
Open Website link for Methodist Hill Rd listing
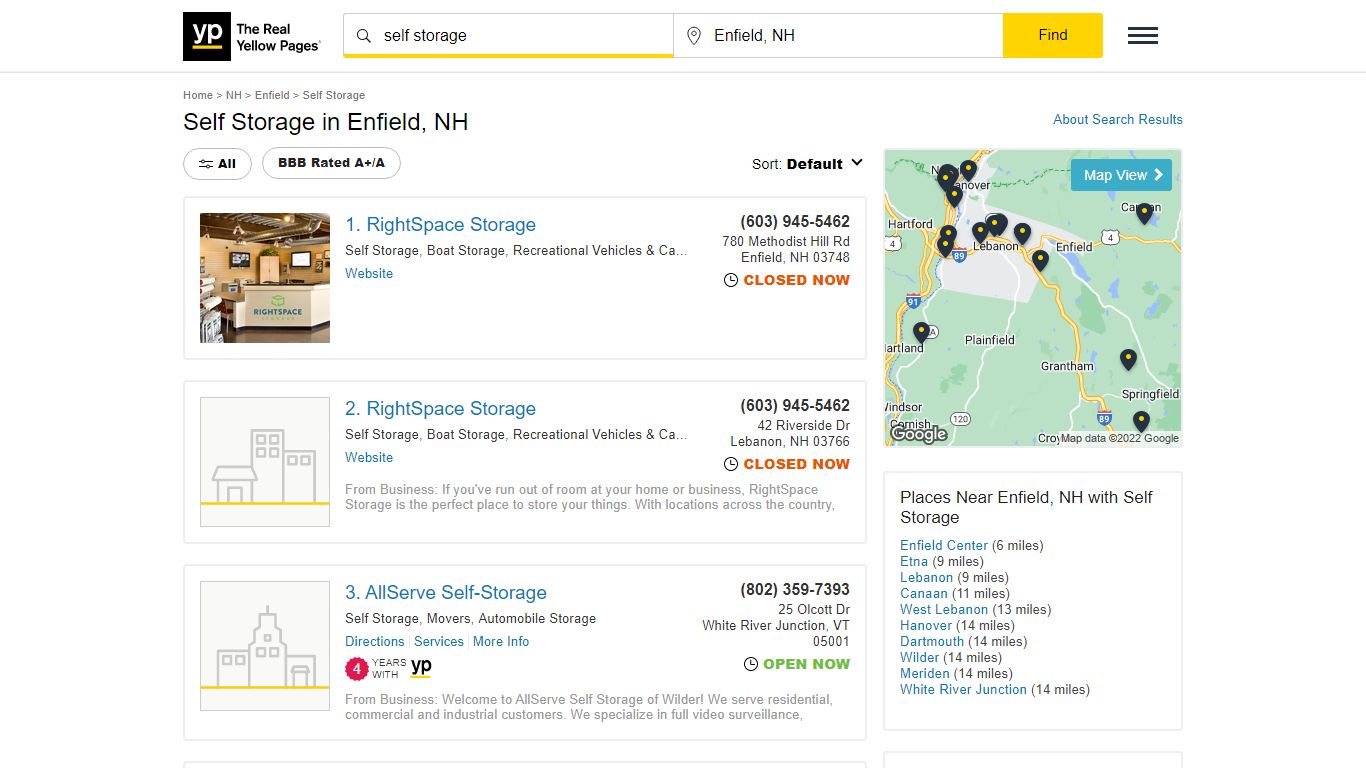click(369, 273)
